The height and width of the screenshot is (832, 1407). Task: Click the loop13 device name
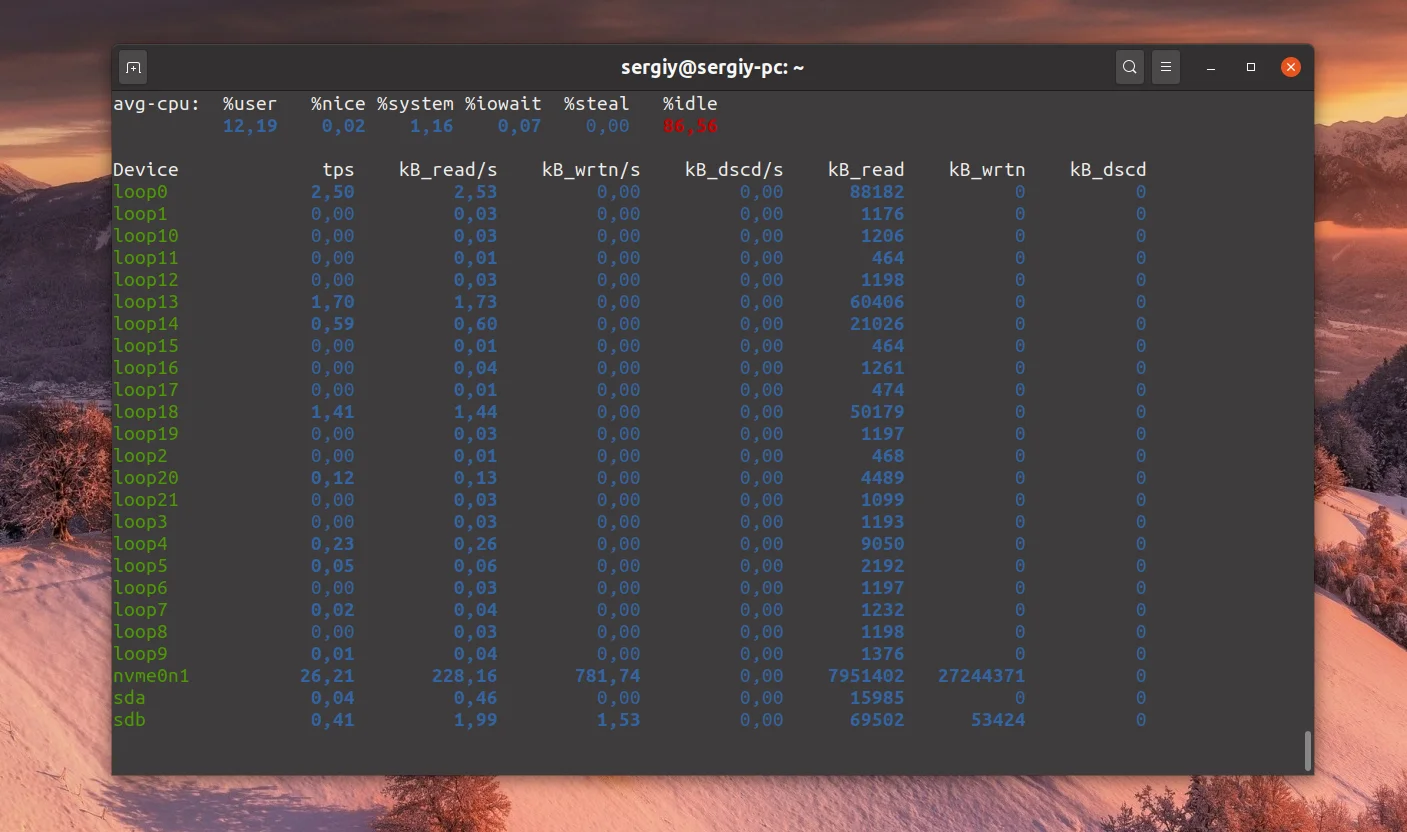(x=146, y=302)
